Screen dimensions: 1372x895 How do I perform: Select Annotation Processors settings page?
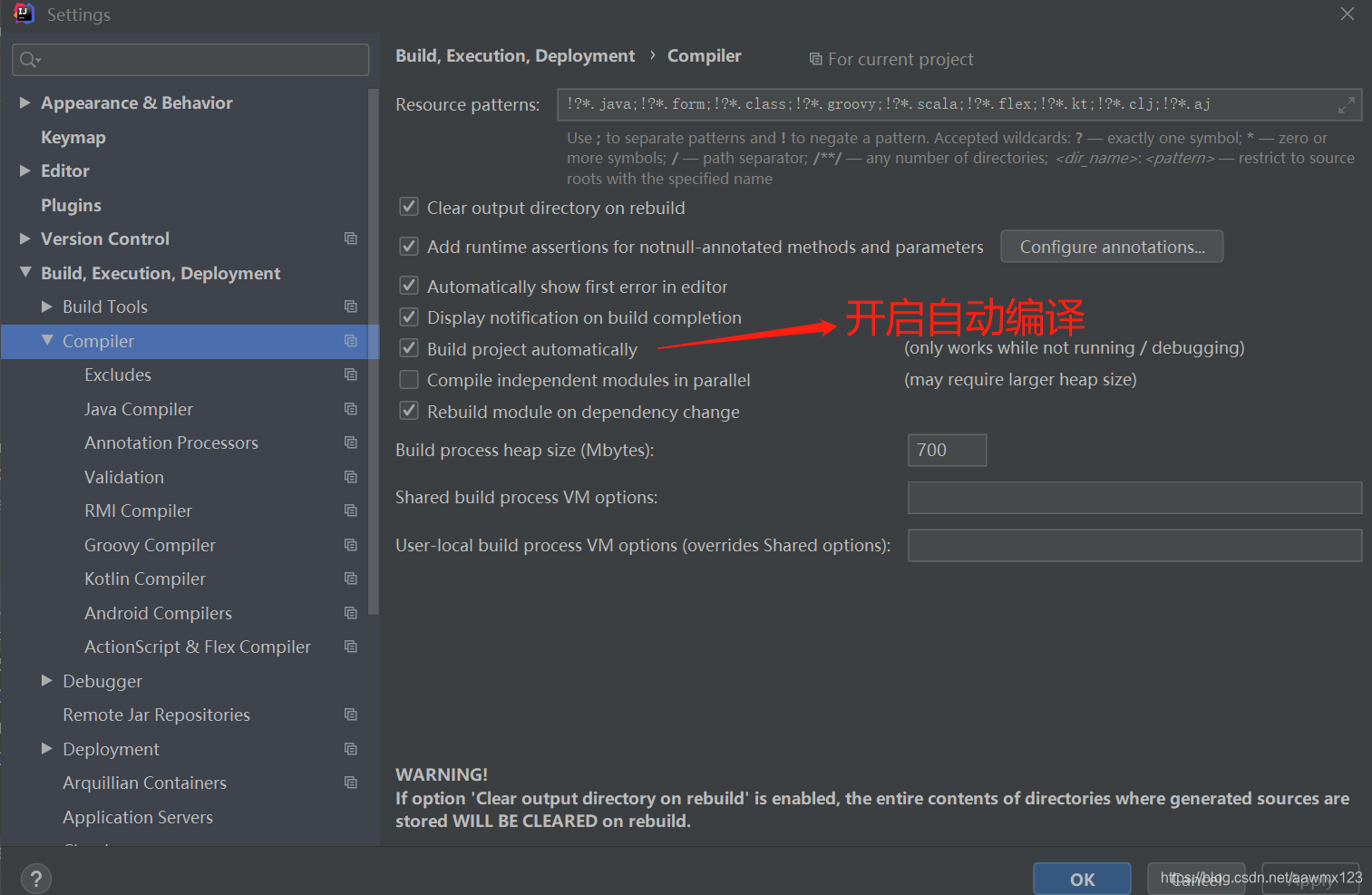pos(171,443)
